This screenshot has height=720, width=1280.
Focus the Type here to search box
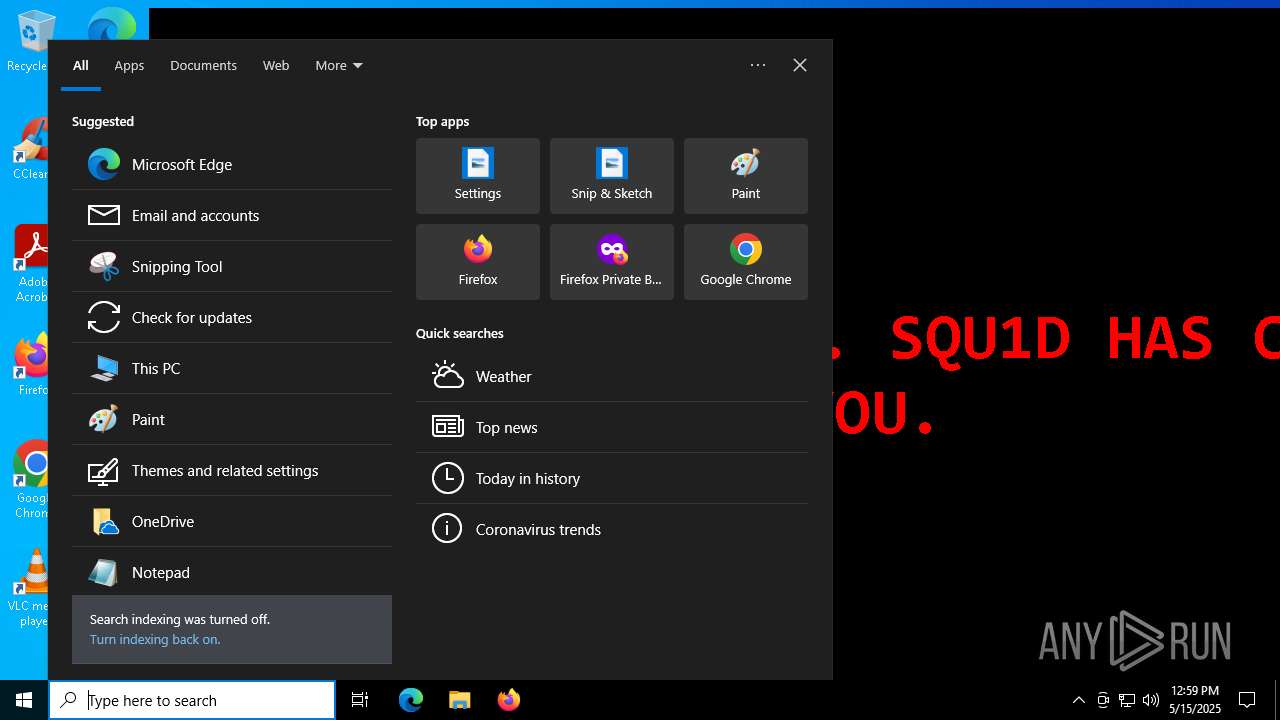pyautogui.click(x=192, y=700)
